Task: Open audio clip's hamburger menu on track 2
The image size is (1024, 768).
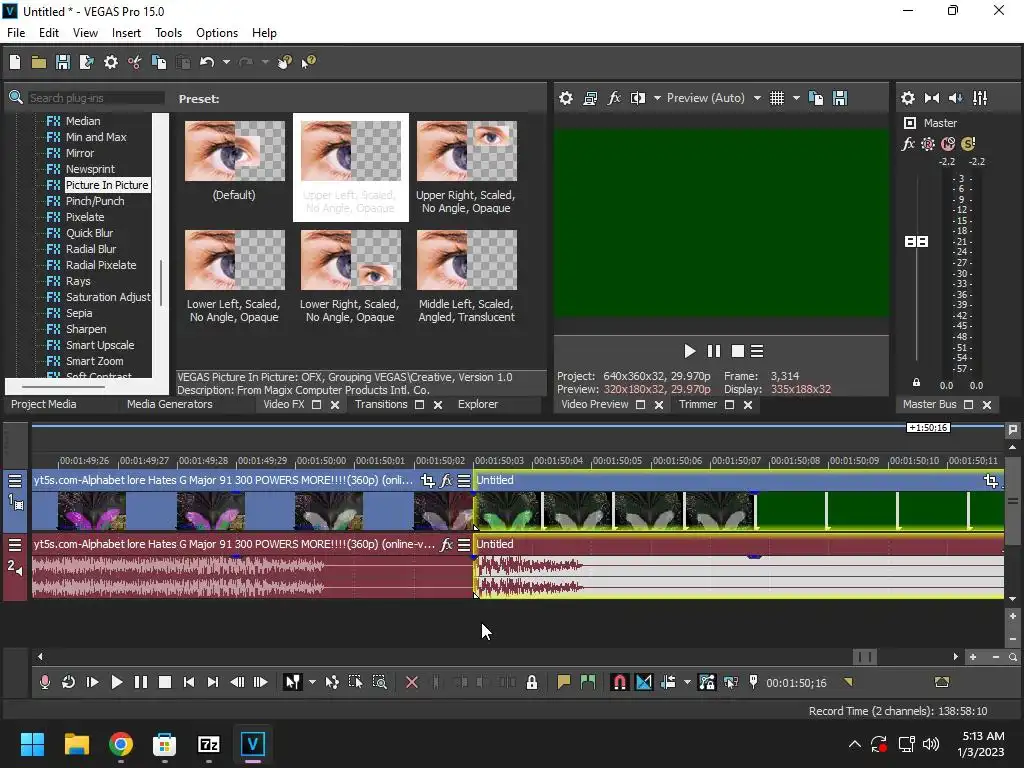Action: coord(464,544)
